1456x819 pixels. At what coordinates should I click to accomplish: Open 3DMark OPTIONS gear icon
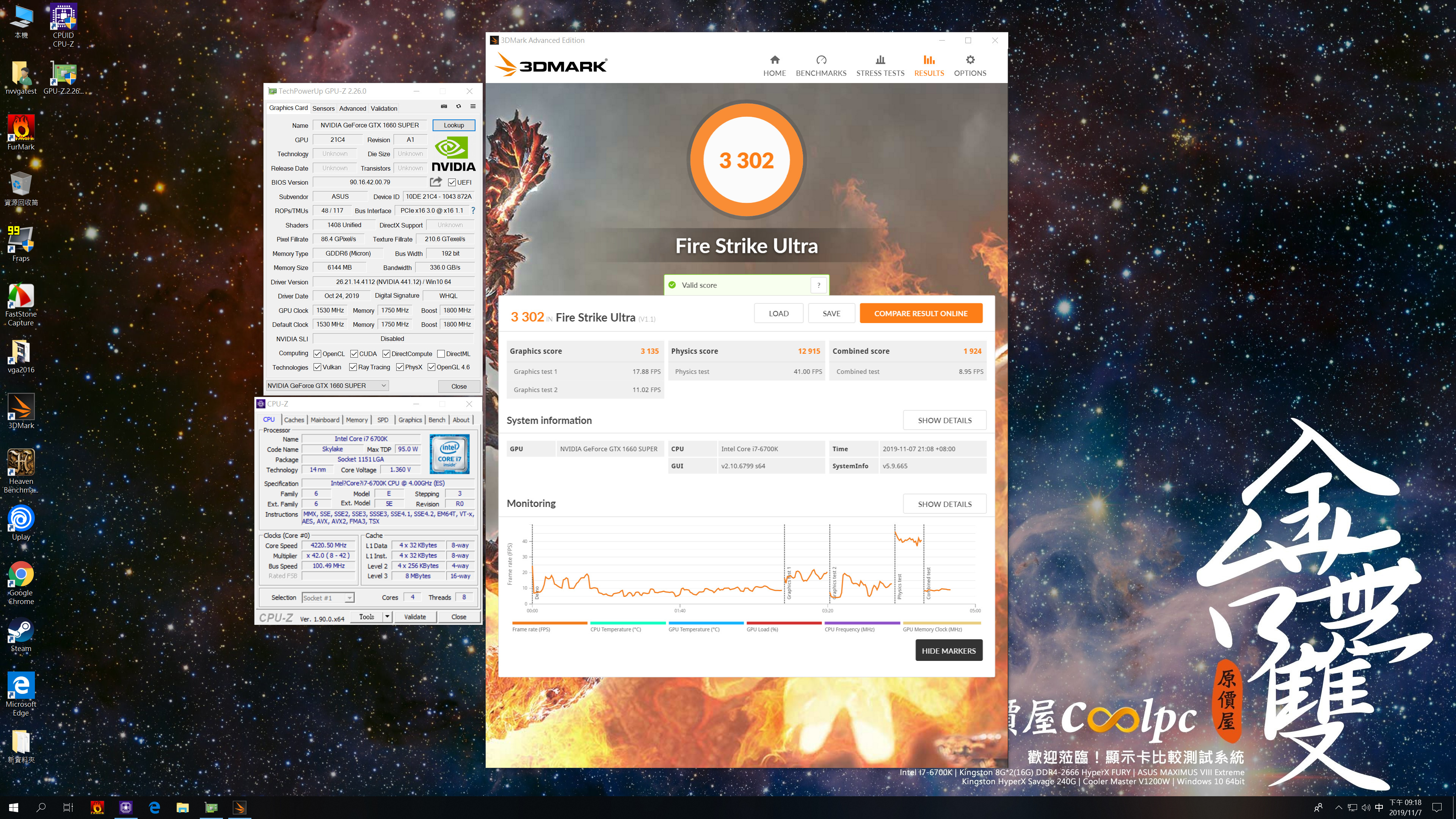(x=970, y=60)
